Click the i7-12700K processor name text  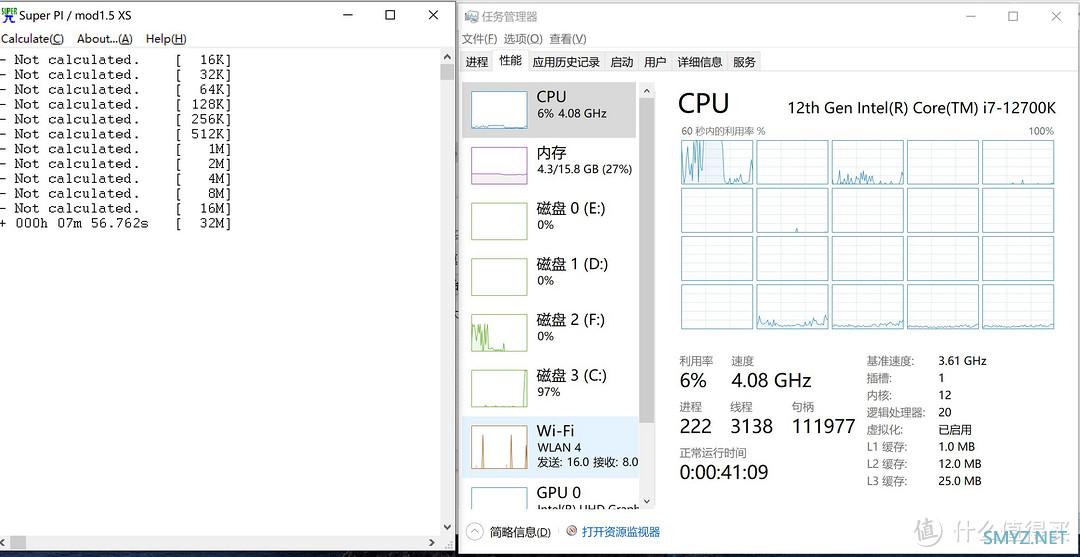(921, 108)
